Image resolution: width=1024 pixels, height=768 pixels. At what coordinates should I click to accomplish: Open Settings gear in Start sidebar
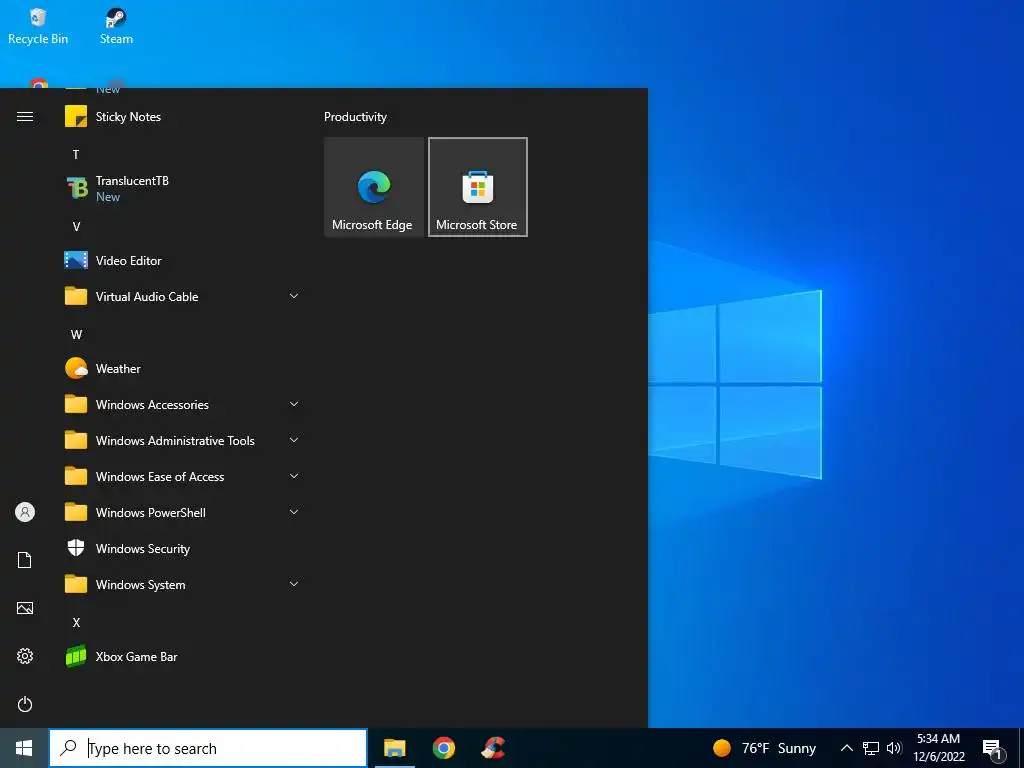pyautogui.click(x=25, y=656)
